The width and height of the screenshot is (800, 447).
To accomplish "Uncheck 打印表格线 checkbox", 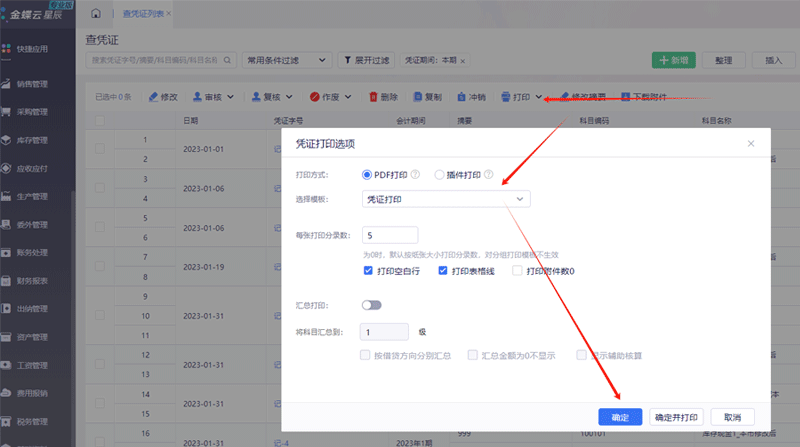I will click(x=443, y=270).
